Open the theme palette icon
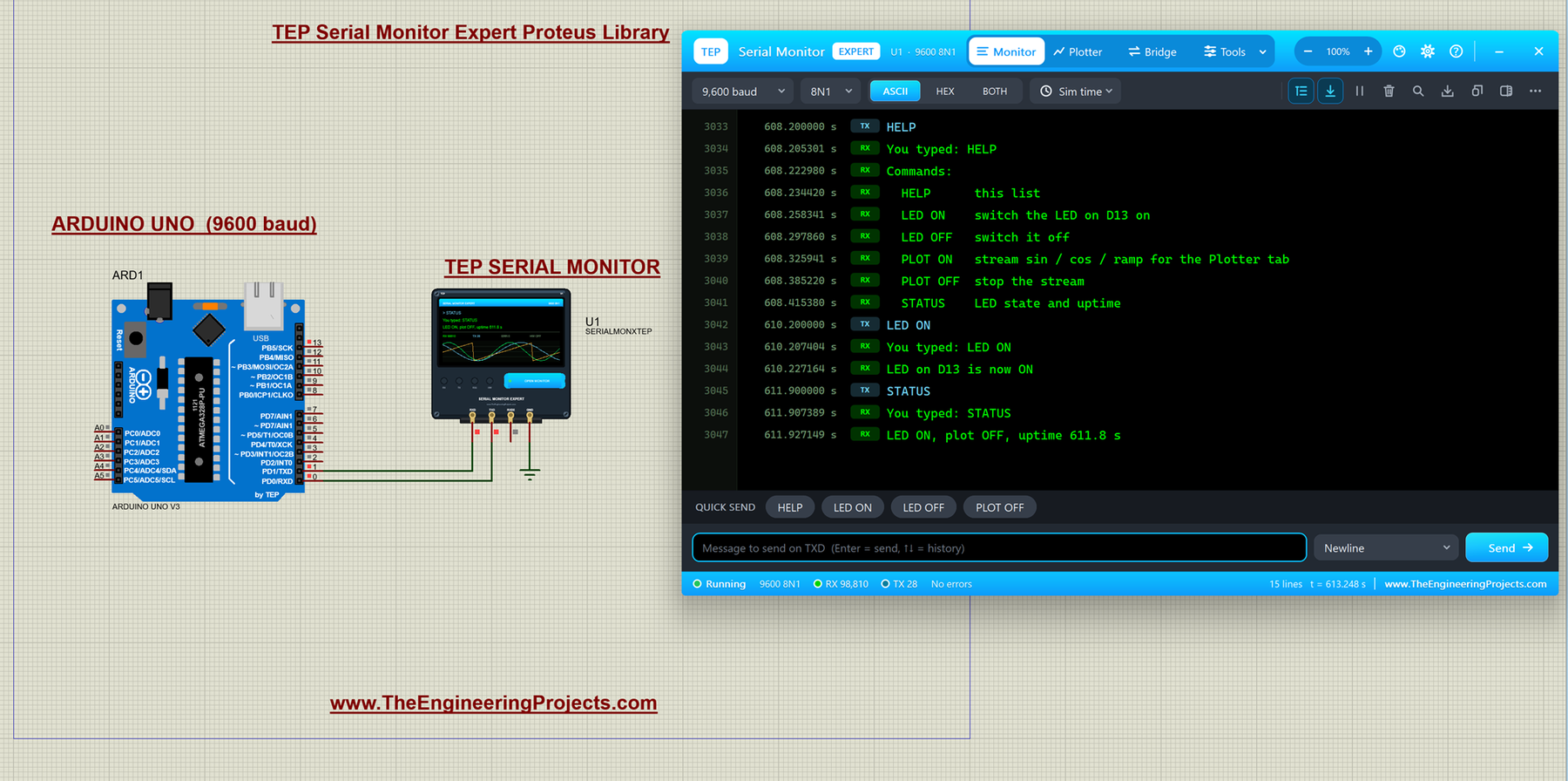 (1399, 51)
